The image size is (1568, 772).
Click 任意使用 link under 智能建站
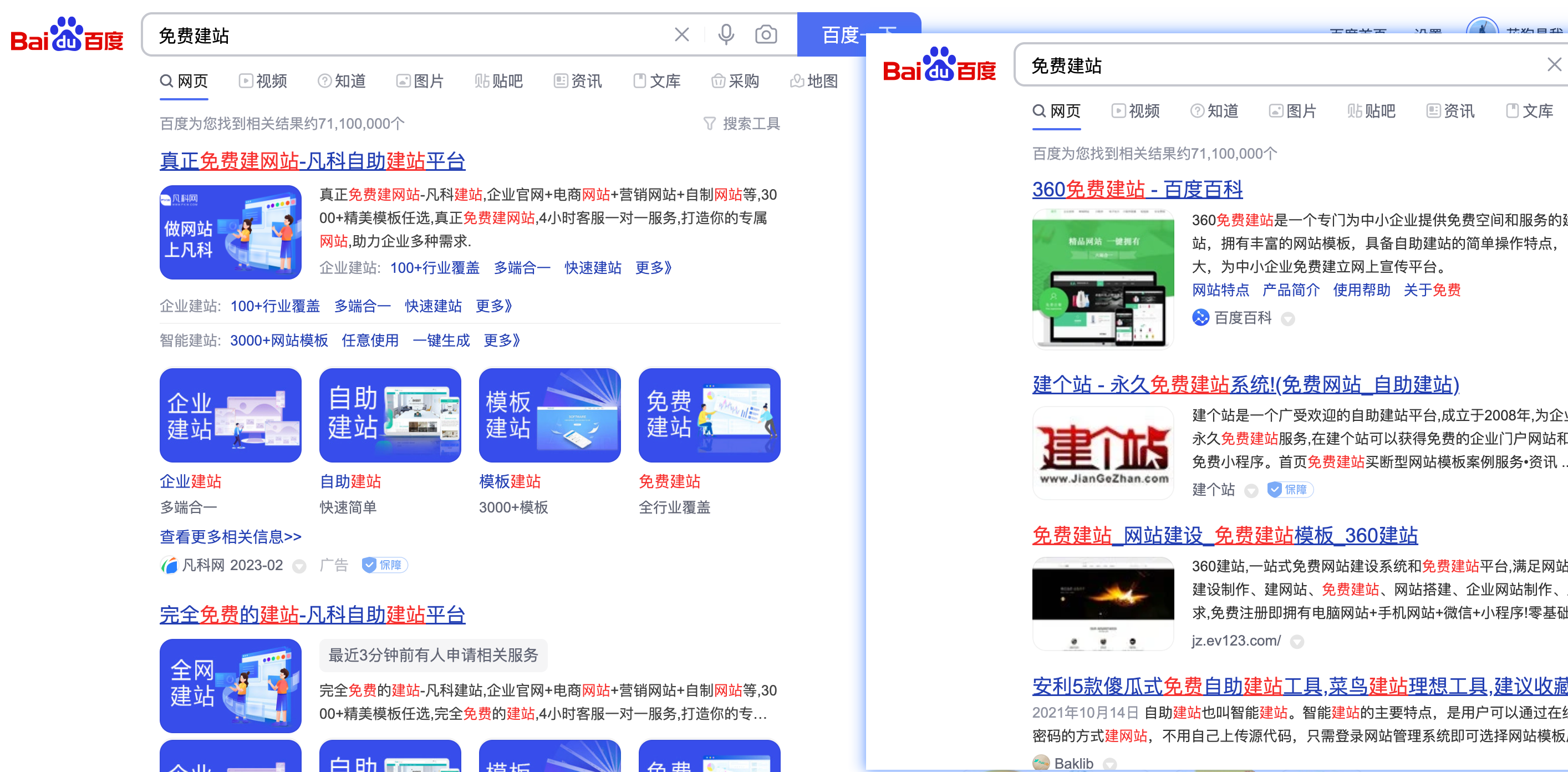(x=370, y=341)
